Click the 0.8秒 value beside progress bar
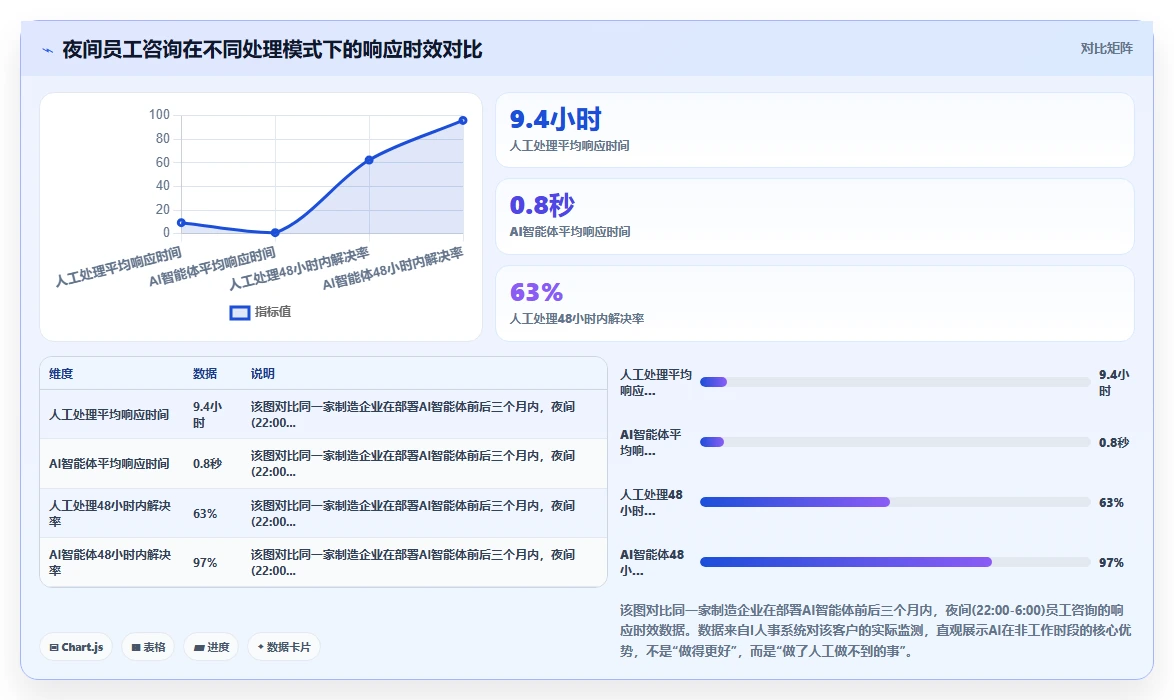 point(1114,443)
